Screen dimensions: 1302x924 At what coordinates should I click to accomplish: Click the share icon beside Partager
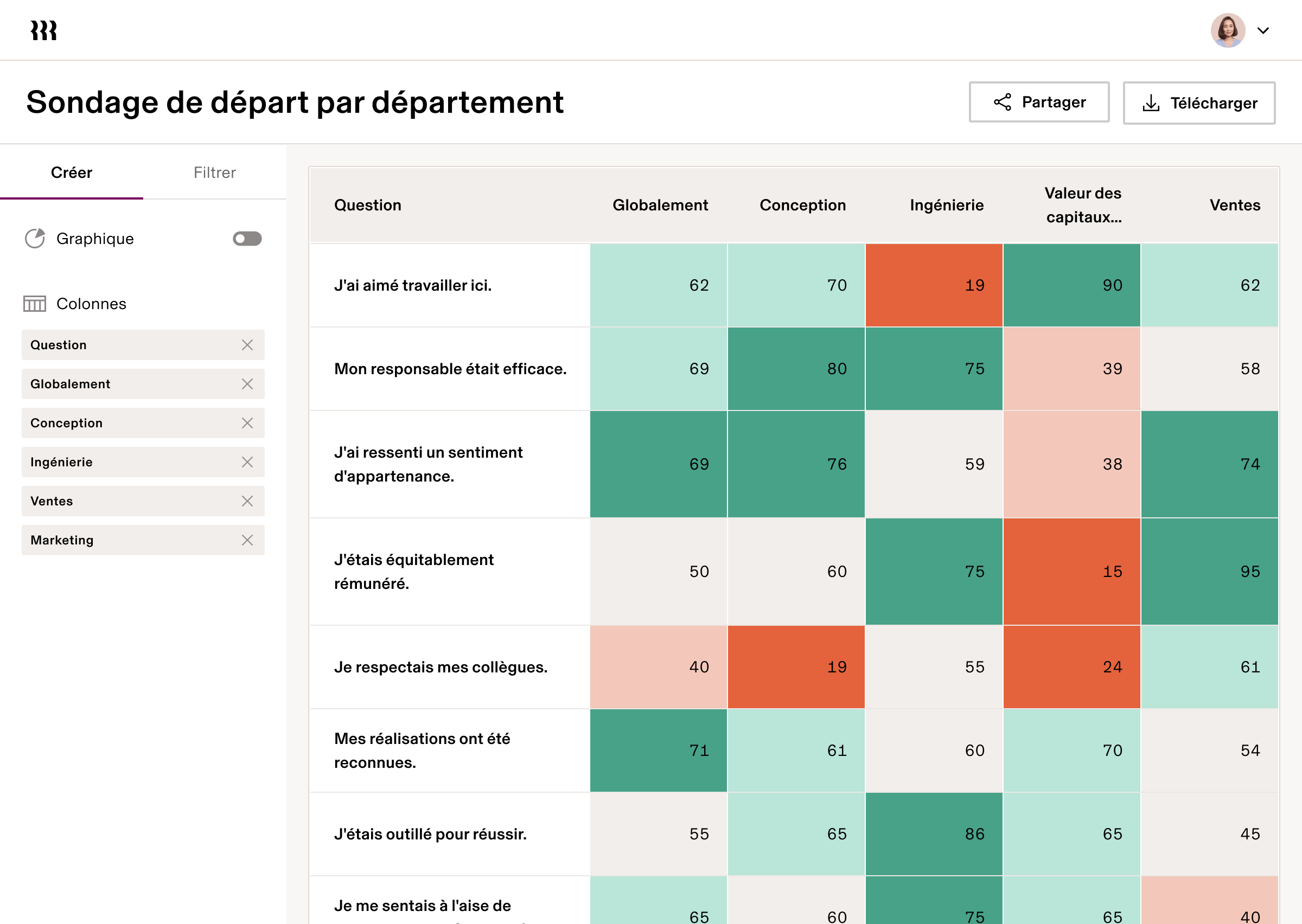coord(1001,102)
